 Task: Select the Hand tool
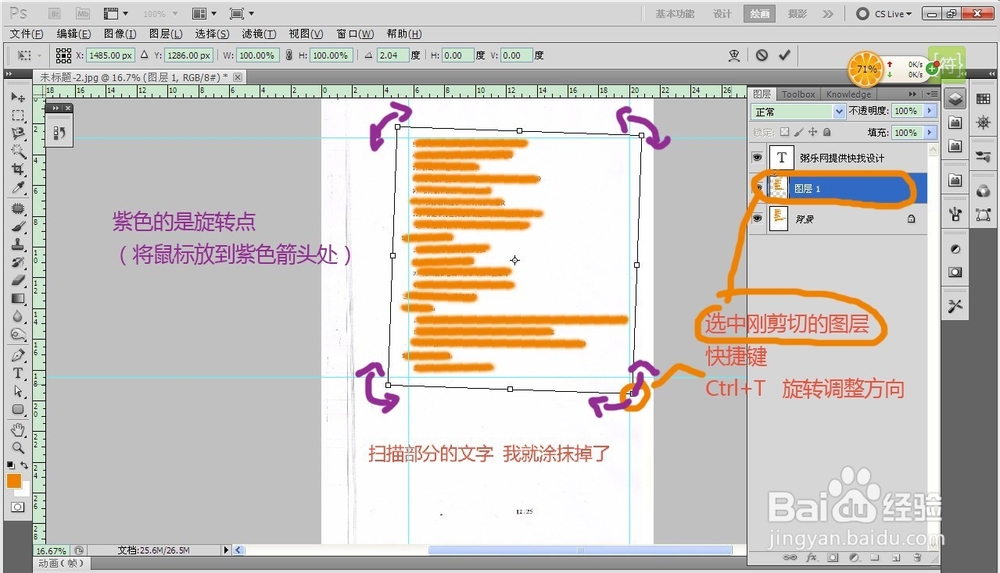tap(18, 430)
